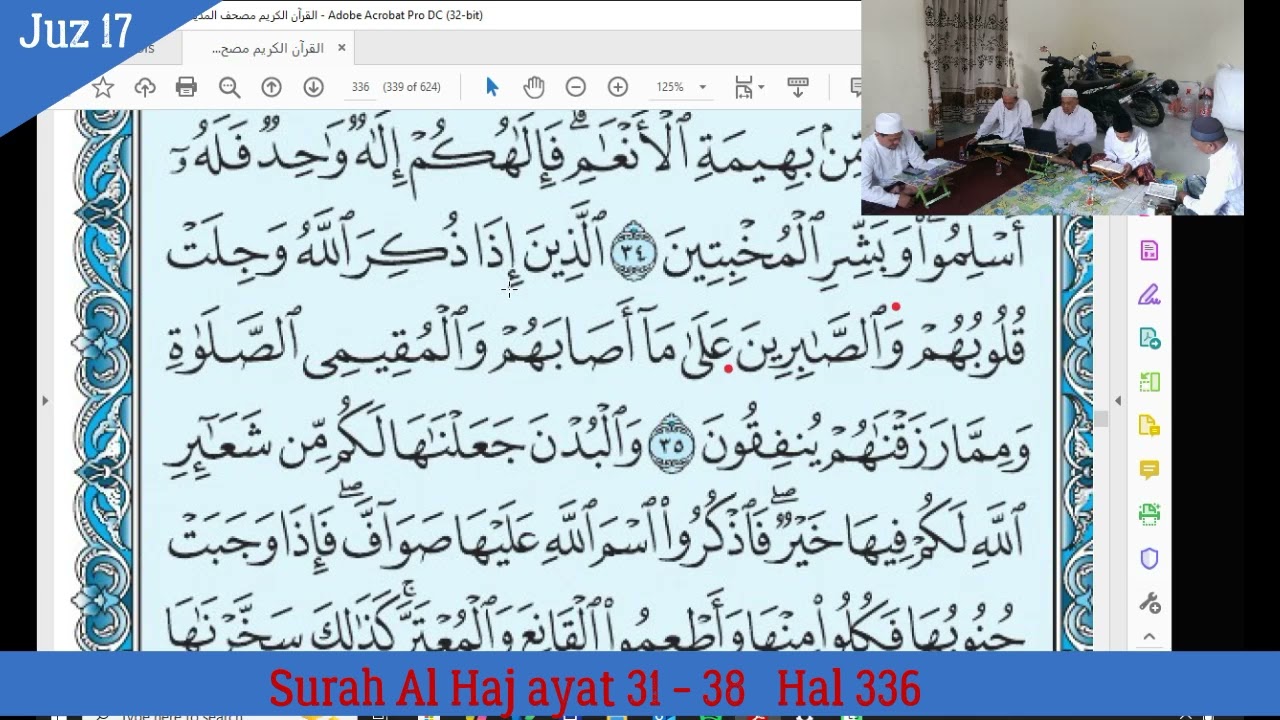Open the yellow Send for Comments tool
Viewport: 1280px width, 720px height.
(x=1149, y=426)
